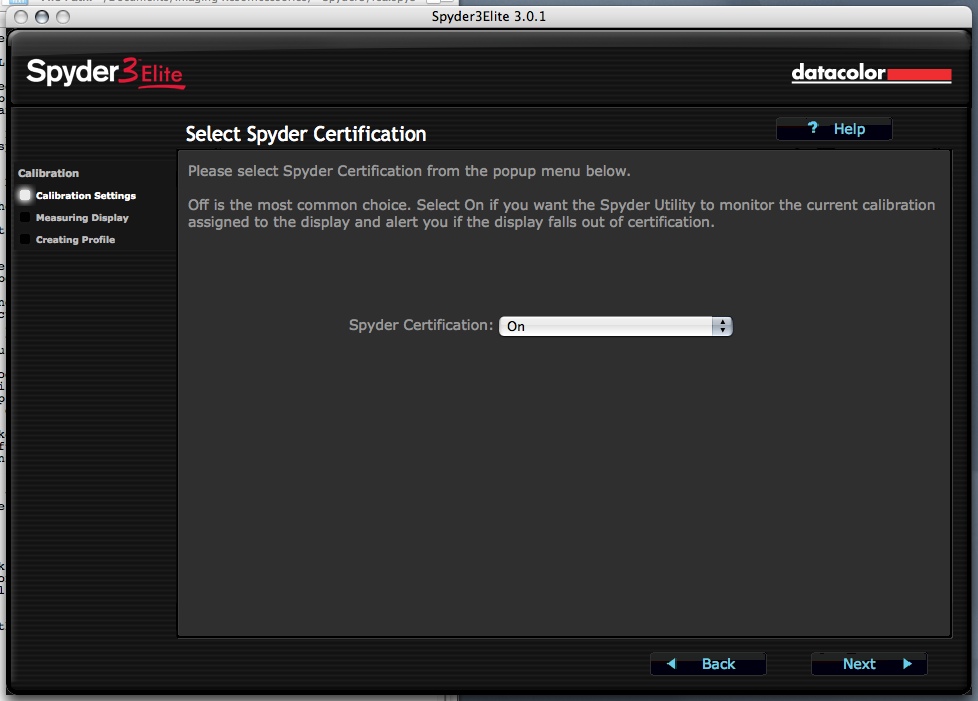The height and width of the screenshot is (701, 978).
Task: Click the Measuring Display step indicator
Action: pyautogui.click(x=25, y=218)
